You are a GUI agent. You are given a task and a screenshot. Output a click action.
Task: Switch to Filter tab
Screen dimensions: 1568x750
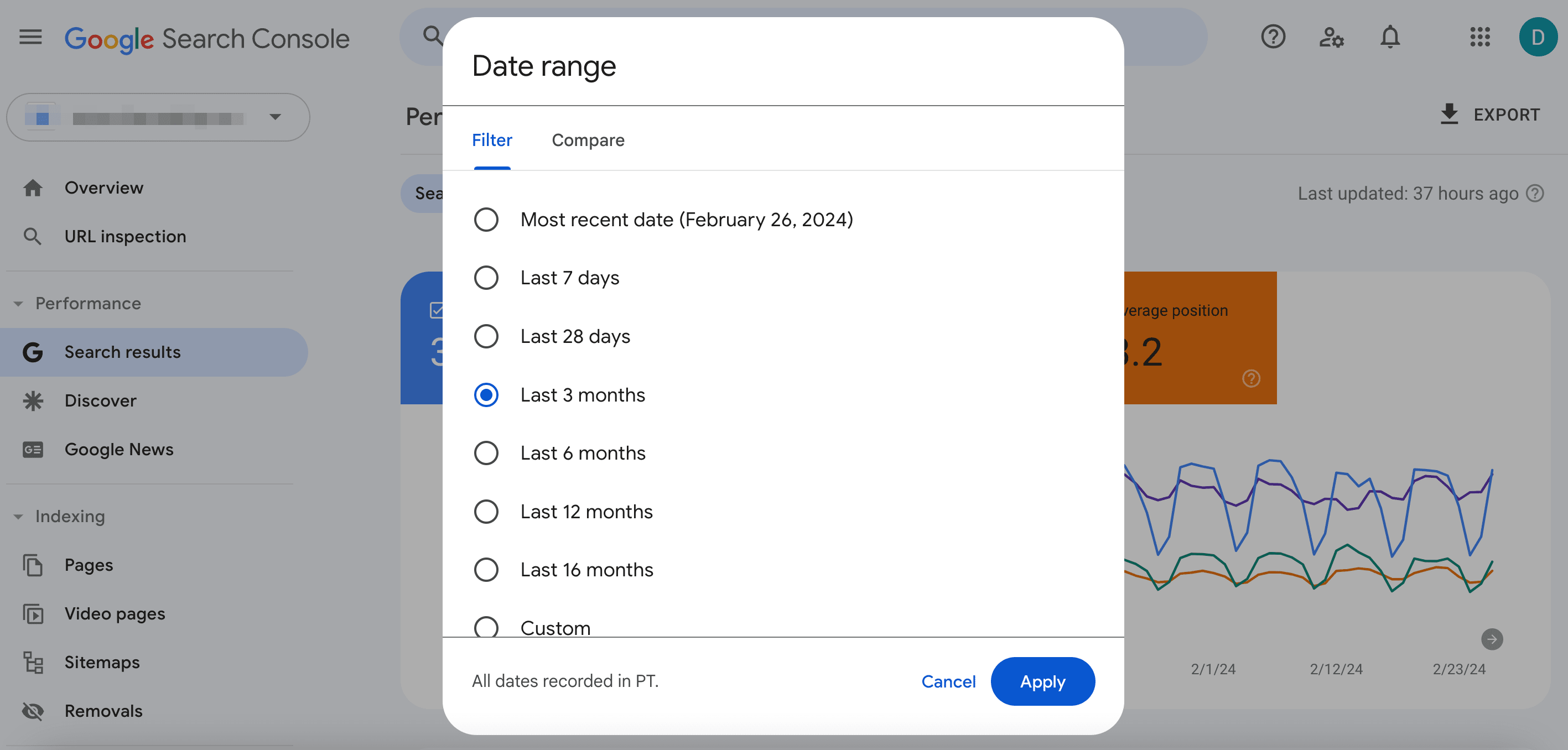pos(493,140)
